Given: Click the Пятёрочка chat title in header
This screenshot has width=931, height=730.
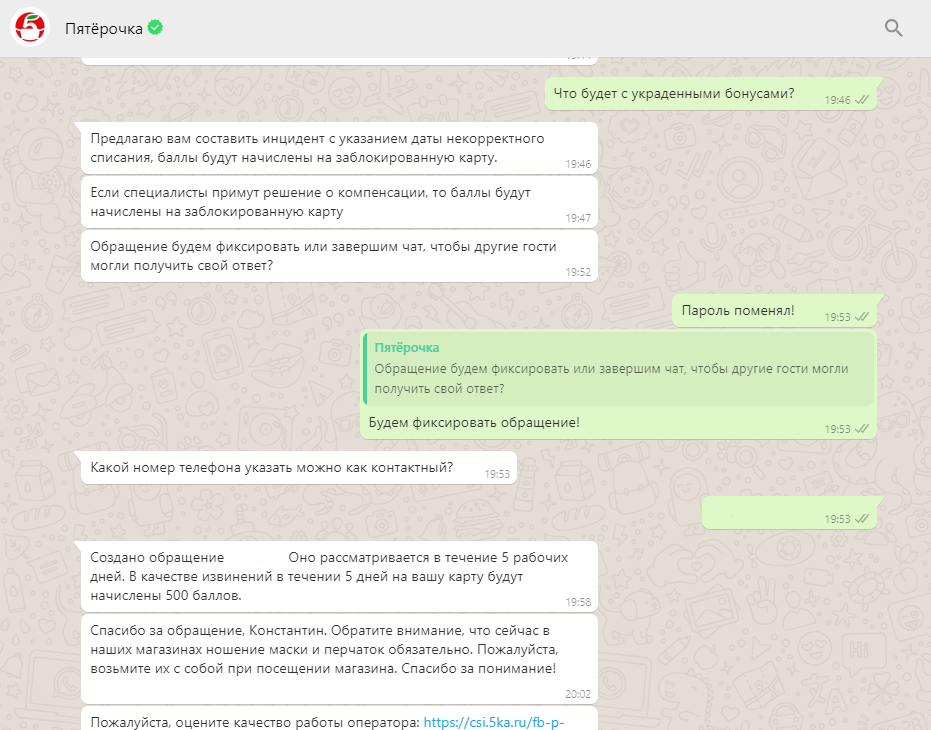Looking at the screenshot, I should [103, 28].
